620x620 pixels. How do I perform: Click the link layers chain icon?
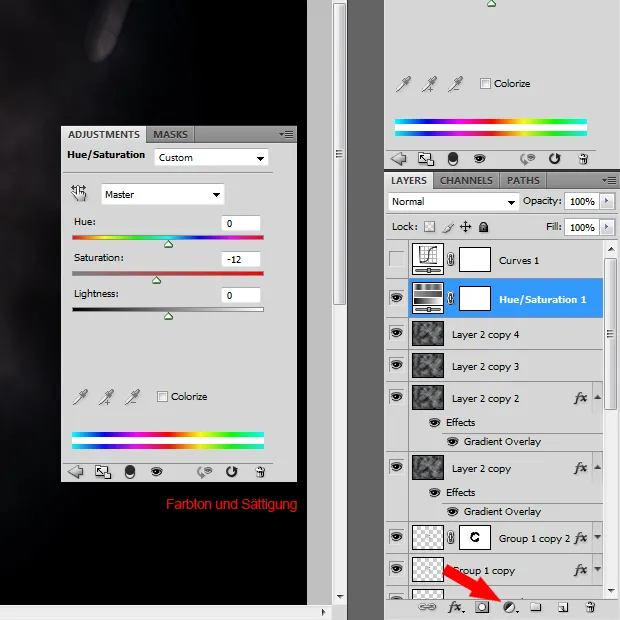[427, 607]
